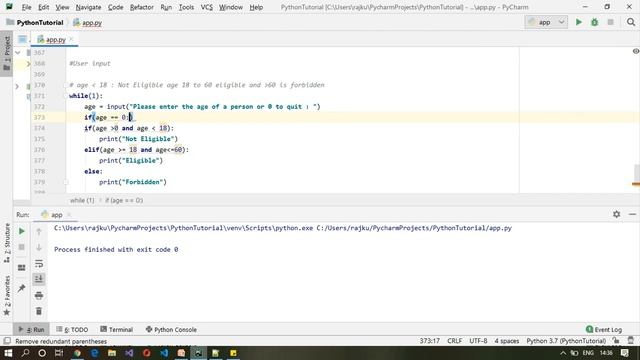640x360 pixels.
Task: Print the console output
Action: 39,296
